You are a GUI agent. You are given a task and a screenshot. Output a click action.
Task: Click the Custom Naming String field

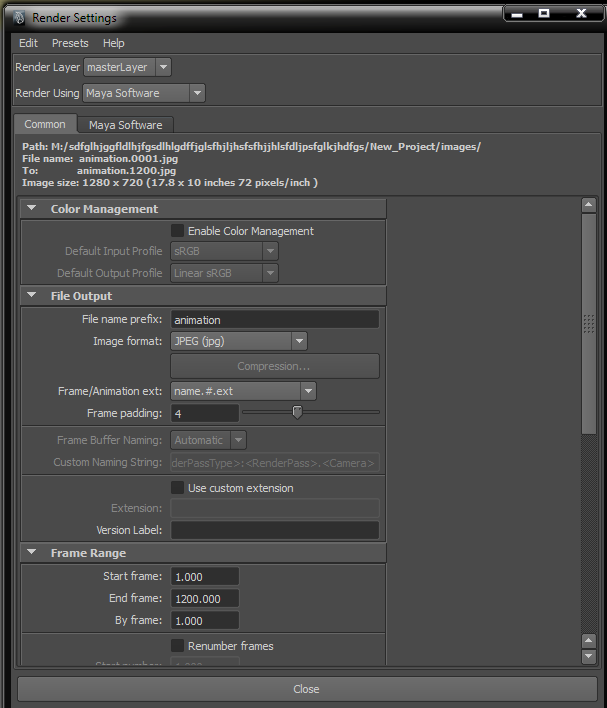pyautogui.click(x=275, y=462)
